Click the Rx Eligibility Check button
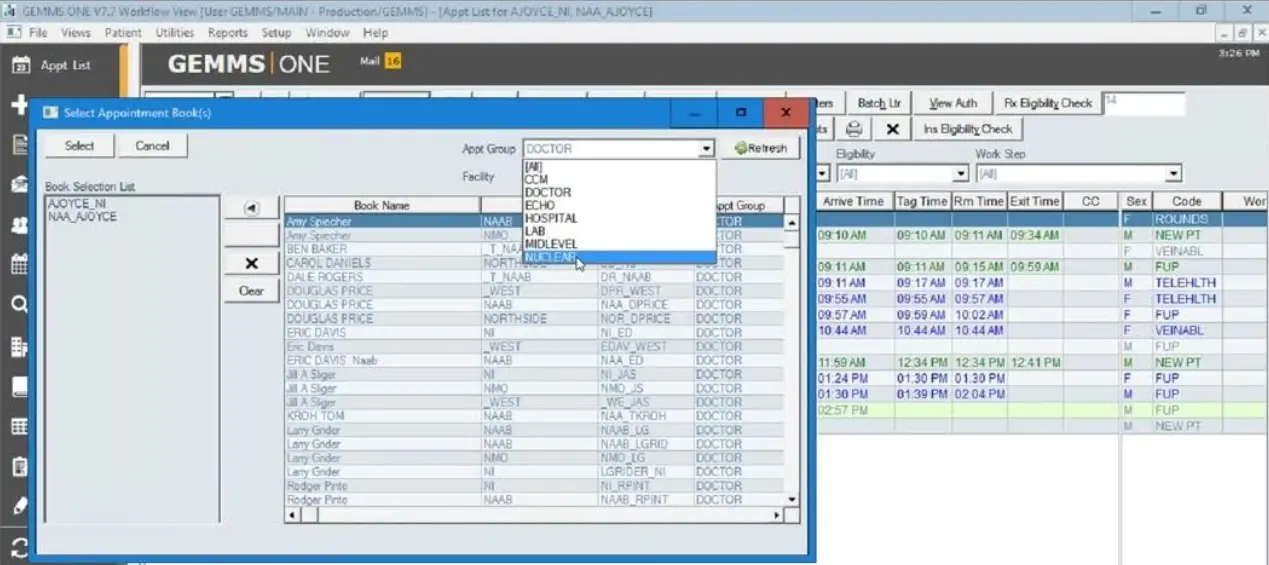The height and width of the screenshot is (565, 1269). [1048, 103]
